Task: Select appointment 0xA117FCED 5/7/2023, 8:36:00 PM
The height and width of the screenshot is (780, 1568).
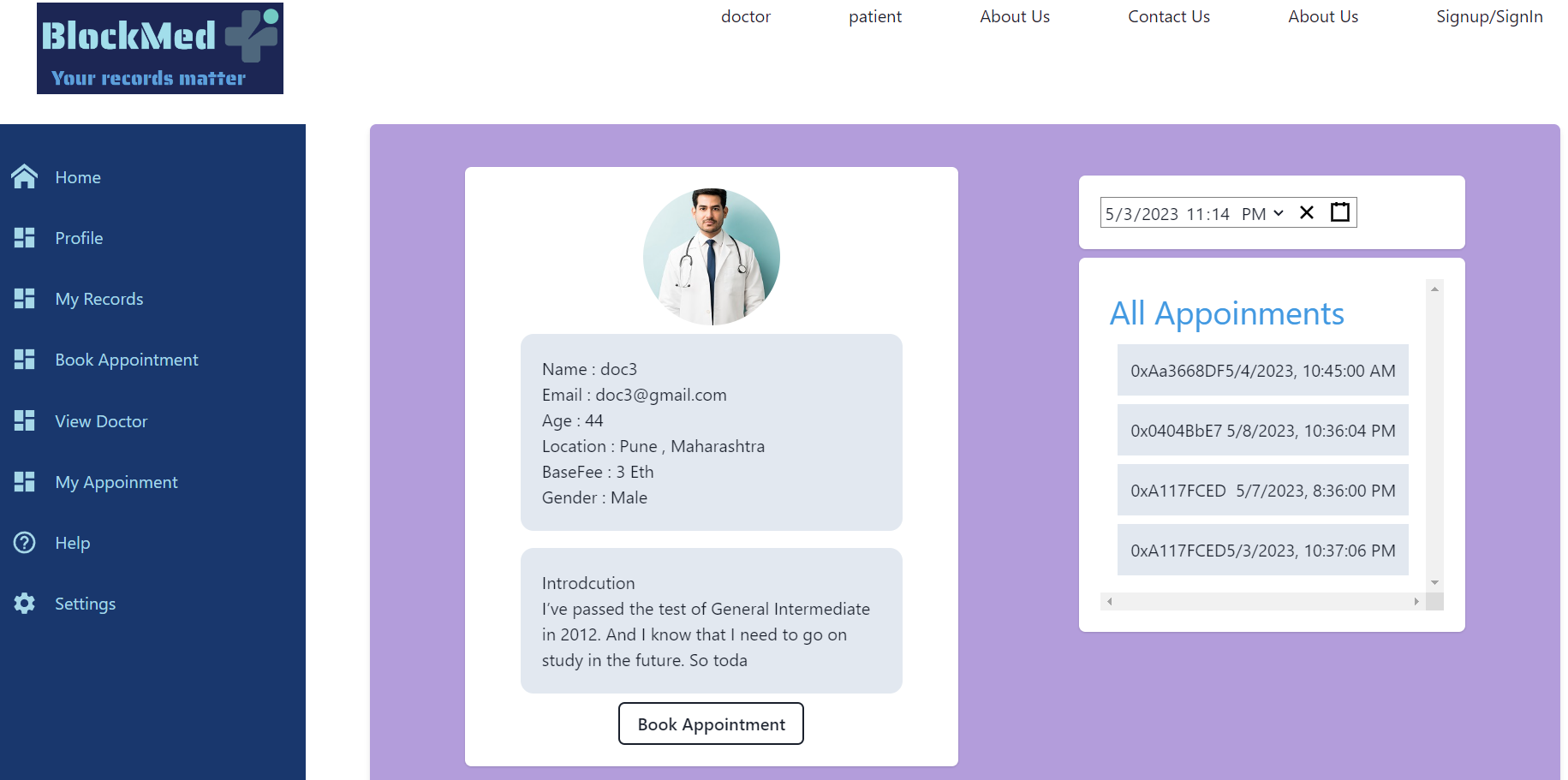Action: [x=1262, y=490]
